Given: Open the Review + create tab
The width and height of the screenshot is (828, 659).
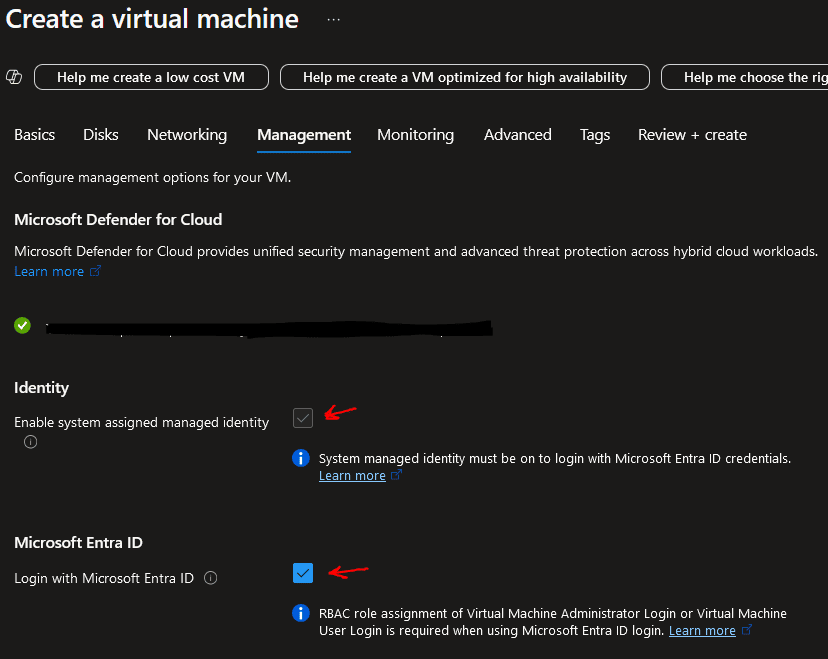Looking at the screenshot, I should point(692,135).
